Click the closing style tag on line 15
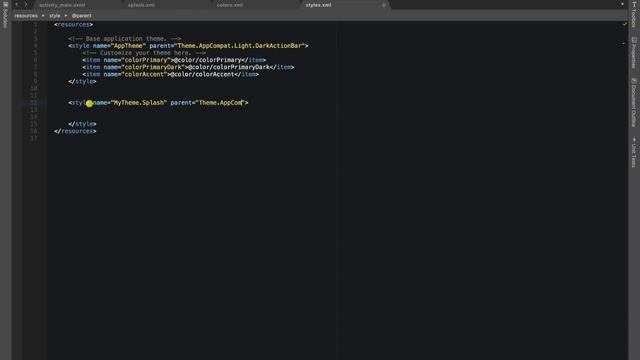The height and width of the screenshot is (360, 640). 82,124
